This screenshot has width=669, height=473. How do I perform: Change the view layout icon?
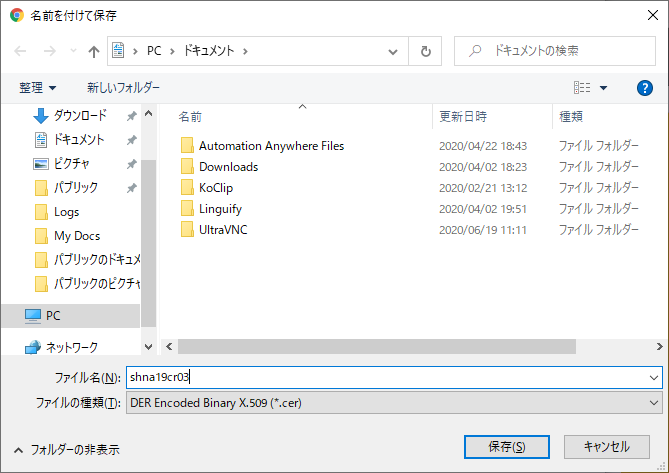click(x=582, y=88)
